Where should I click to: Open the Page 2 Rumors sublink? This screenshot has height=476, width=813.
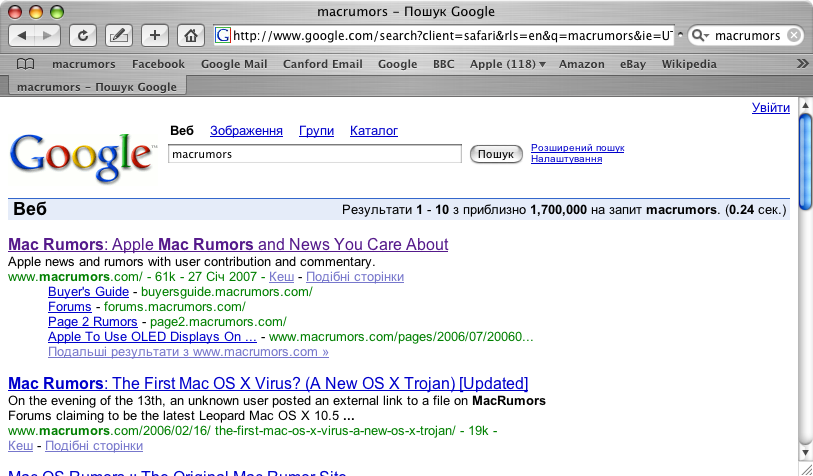pos(92,321)
